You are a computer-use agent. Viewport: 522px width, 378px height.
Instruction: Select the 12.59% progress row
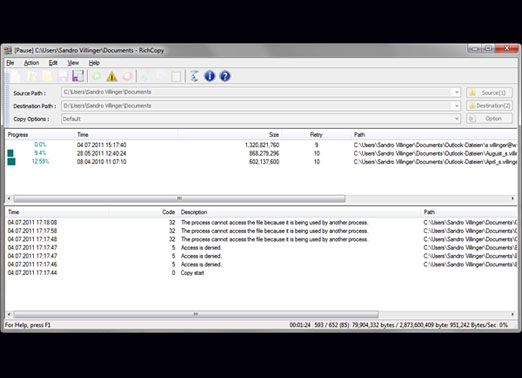261,162
